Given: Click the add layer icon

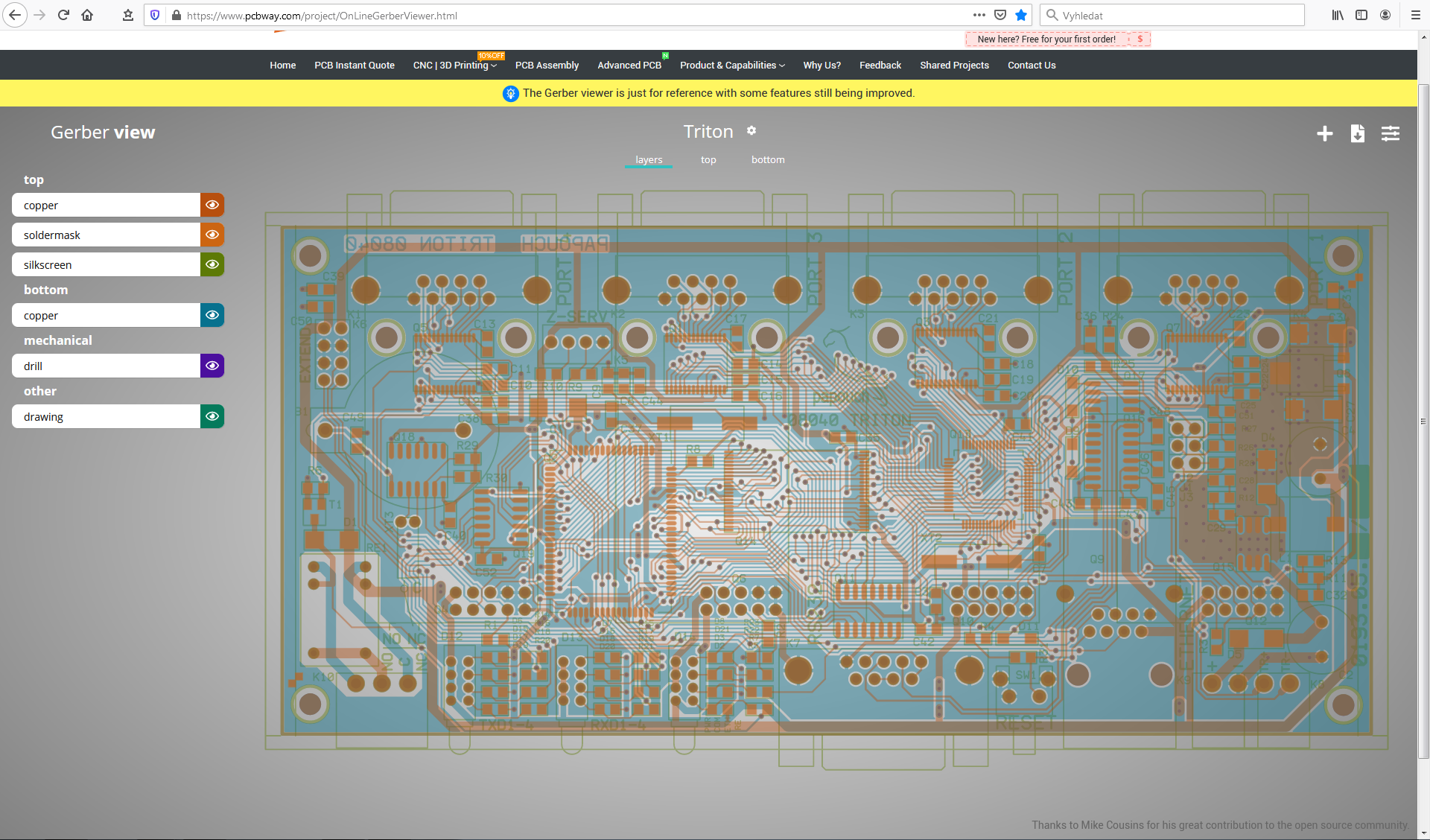Looking at the screenshot, I should pos(1324,133).
